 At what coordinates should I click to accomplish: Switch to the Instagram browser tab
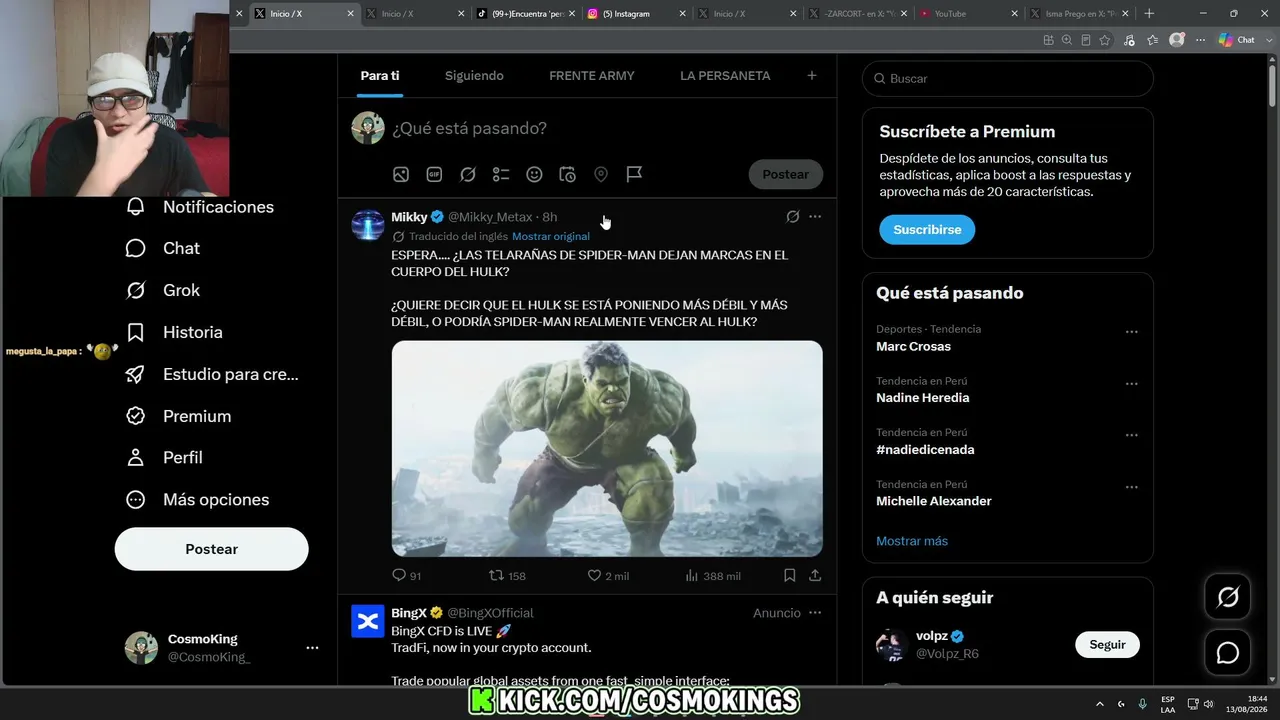[636, 14]
